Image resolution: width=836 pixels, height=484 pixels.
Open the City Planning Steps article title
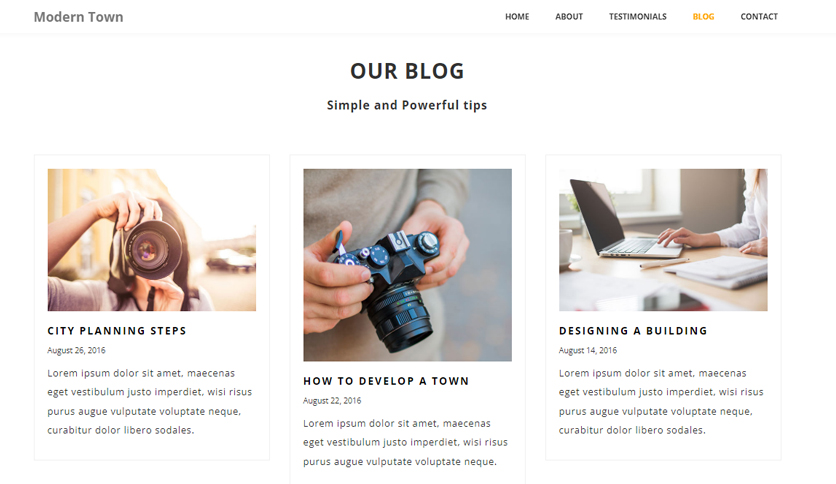117,331
